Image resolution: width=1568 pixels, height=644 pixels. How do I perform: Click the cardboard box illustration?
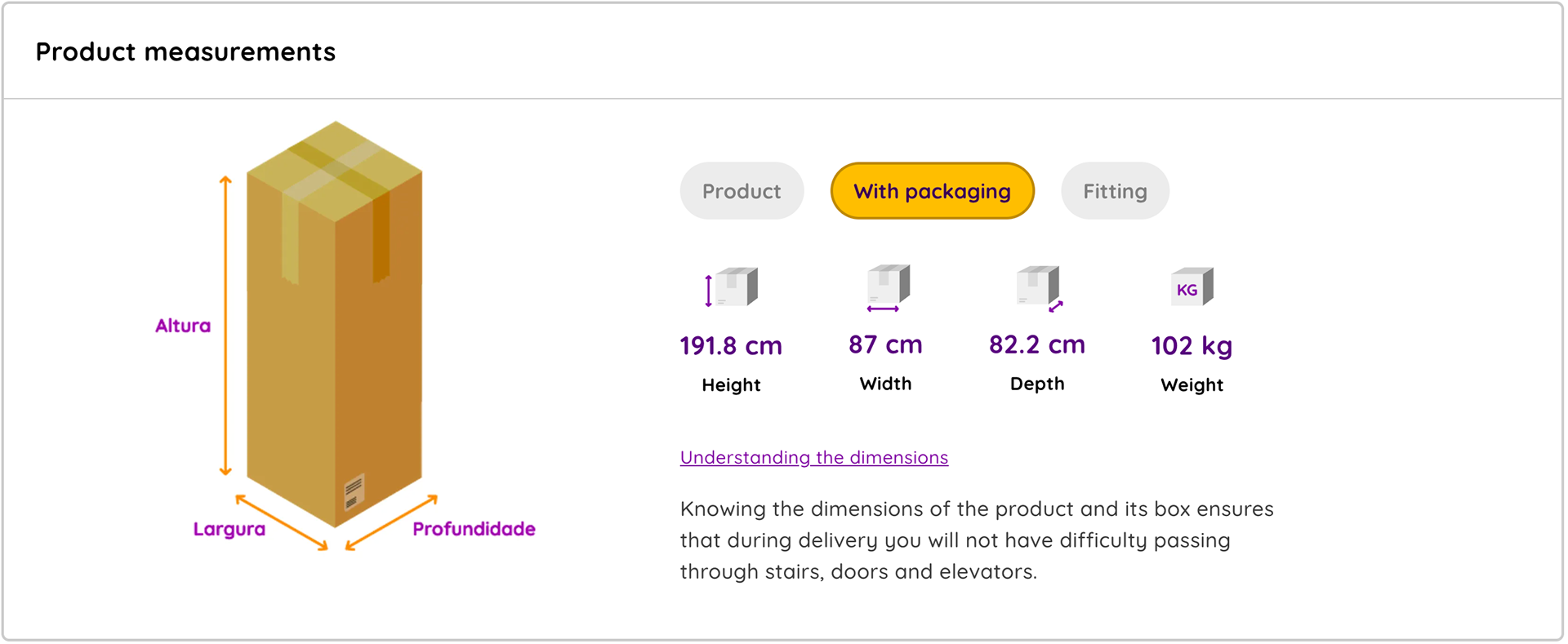335,324
